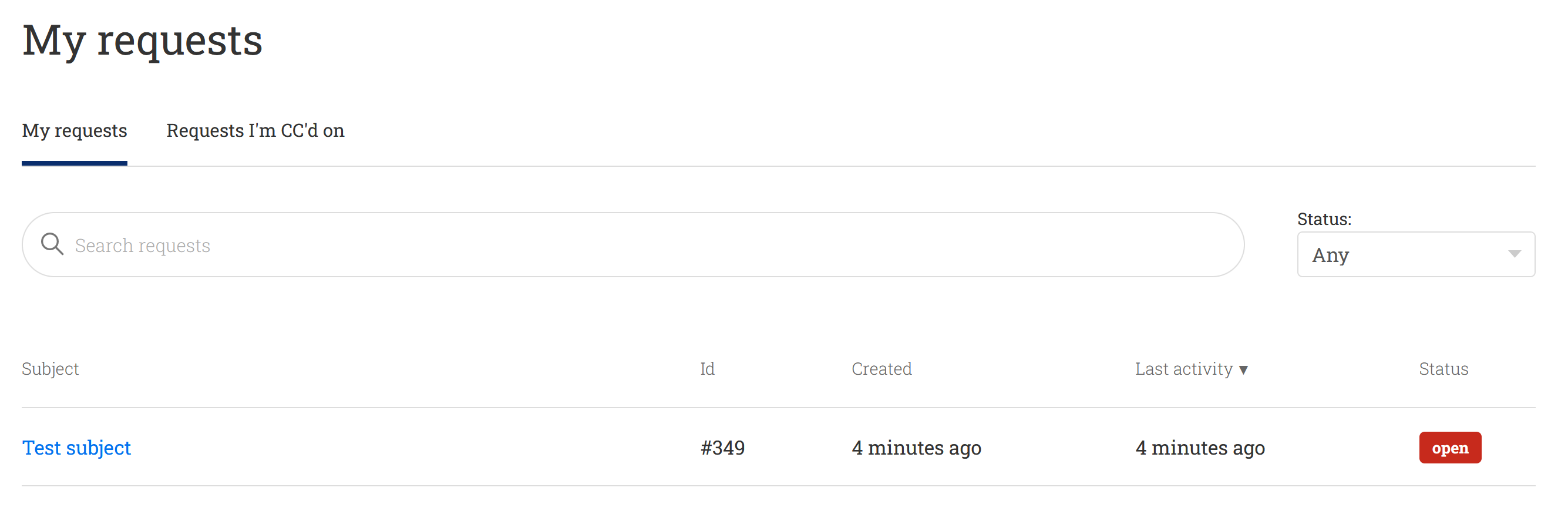Click the magnifying glass search icon
Image resolution: width=1568 pixels, height=511 pixels.
[52, 244]
